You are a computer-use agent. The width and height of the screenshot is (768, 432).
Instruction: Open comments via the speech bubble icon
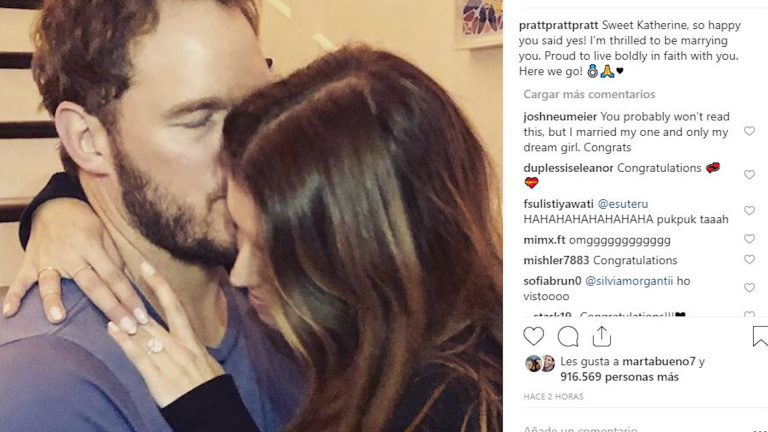pyautogui.click(x=568, y=336)
